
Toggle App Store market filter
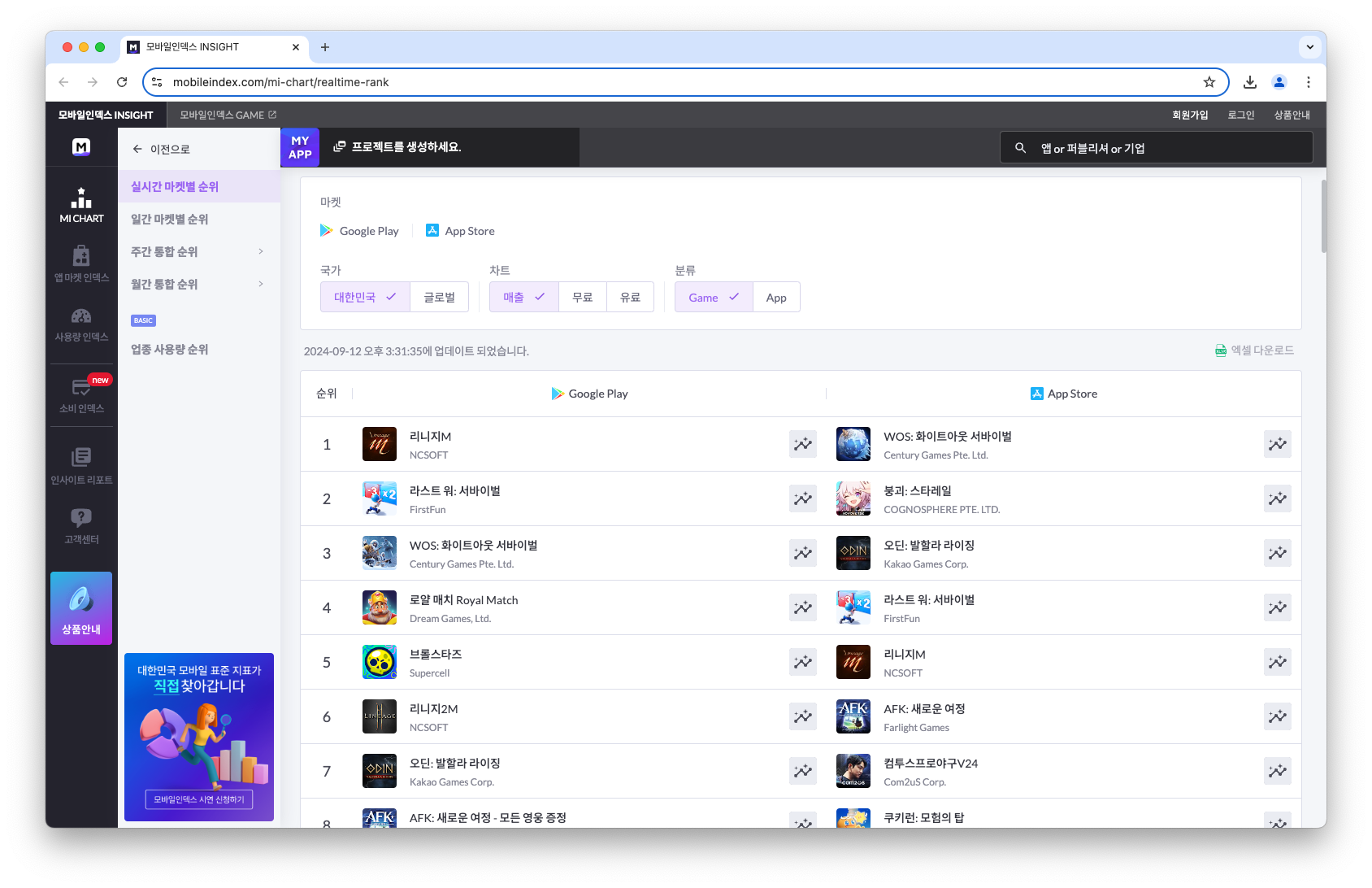460,231
